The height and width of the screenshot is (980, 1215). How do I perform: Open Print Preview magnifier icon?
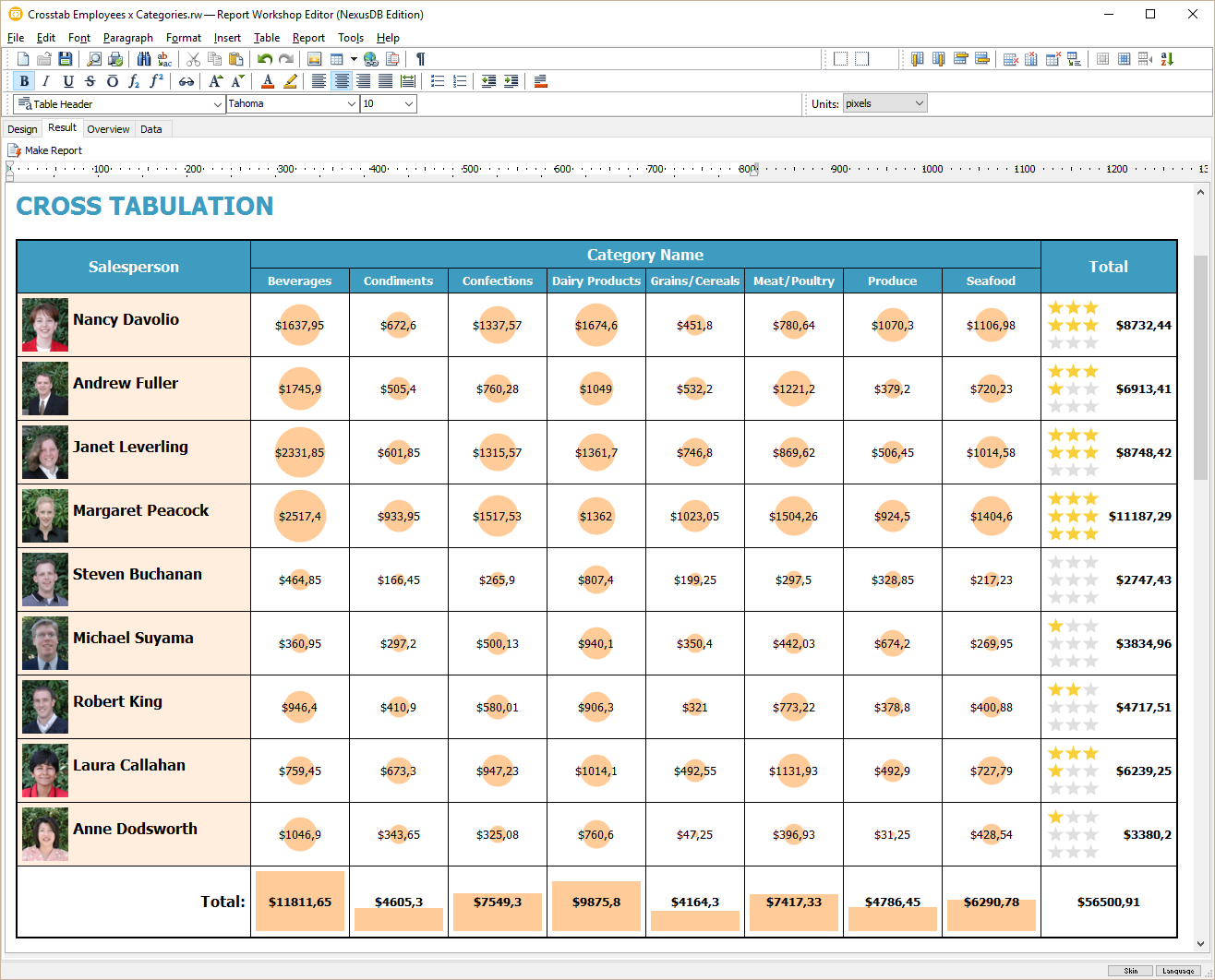pyautogui.click(x=94, y=59)
